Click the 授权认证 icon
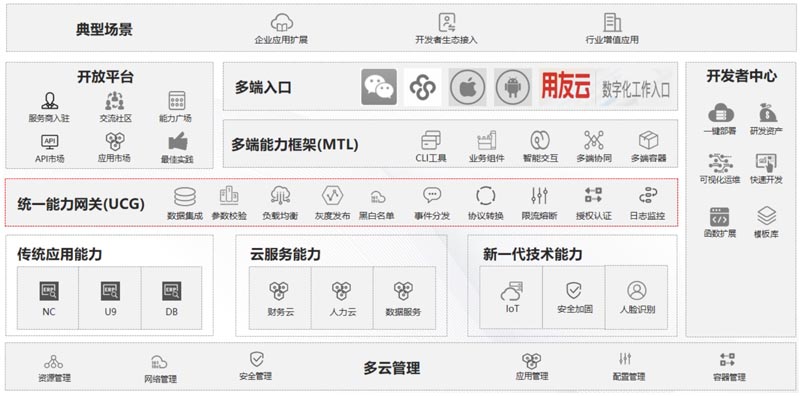This screenshot has height=396, width=800. [x=593, y=196]
